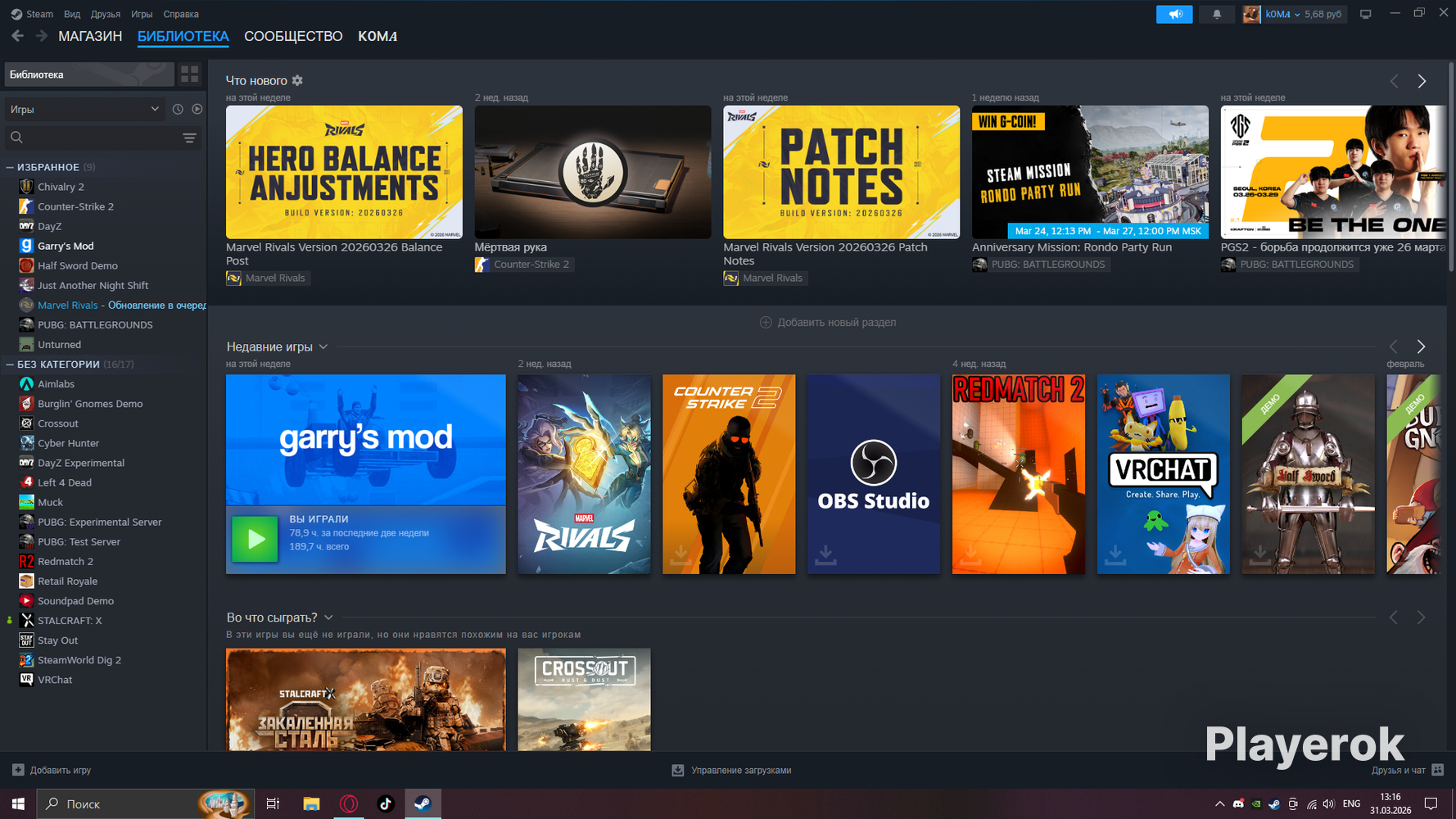Open the library advanced filter options icon
The image size is (1456, 819).
(189, 138)
